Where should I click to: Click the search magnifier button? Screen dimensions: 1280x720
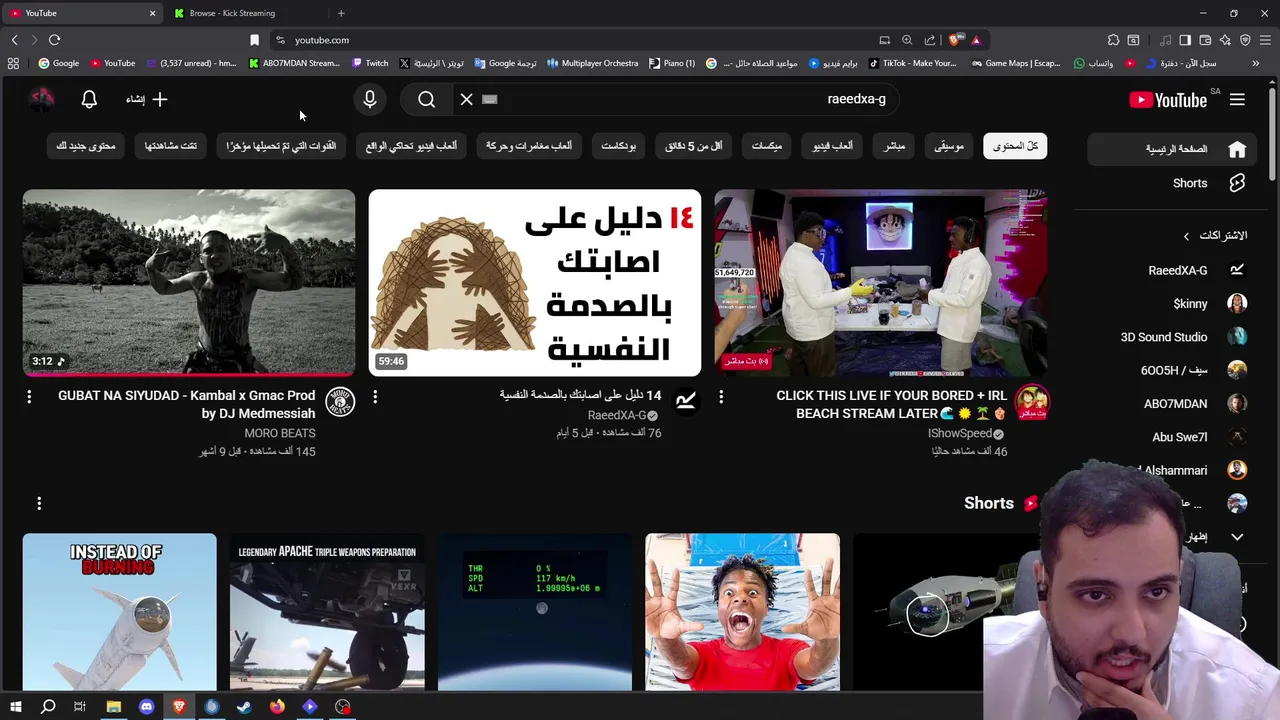pyautogui.click(x=426, y=99)
